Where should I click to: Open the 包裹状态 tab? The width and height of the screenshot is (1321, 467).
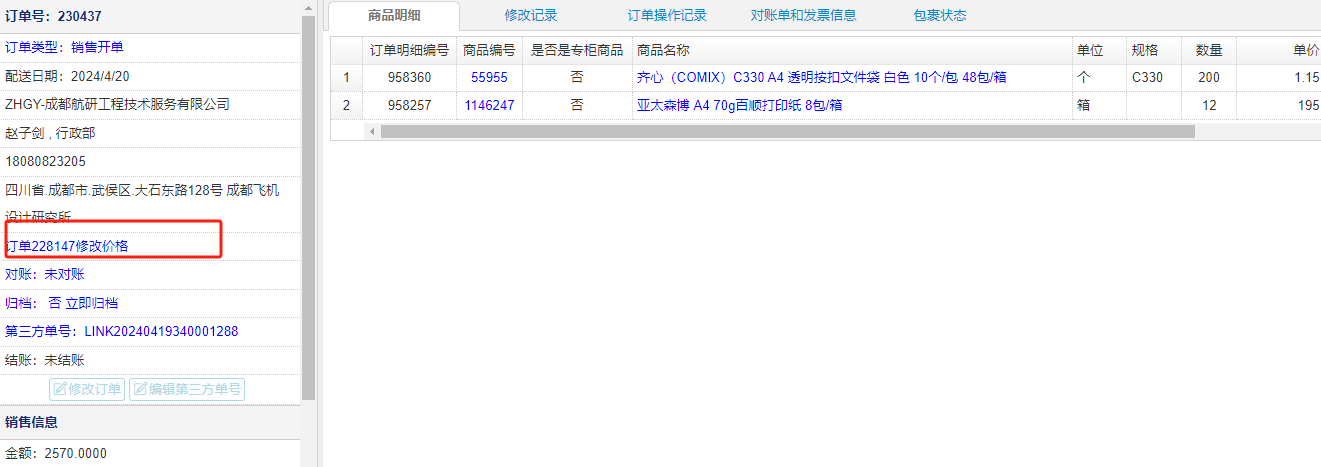pyautogui.click(x=940, y=15)
